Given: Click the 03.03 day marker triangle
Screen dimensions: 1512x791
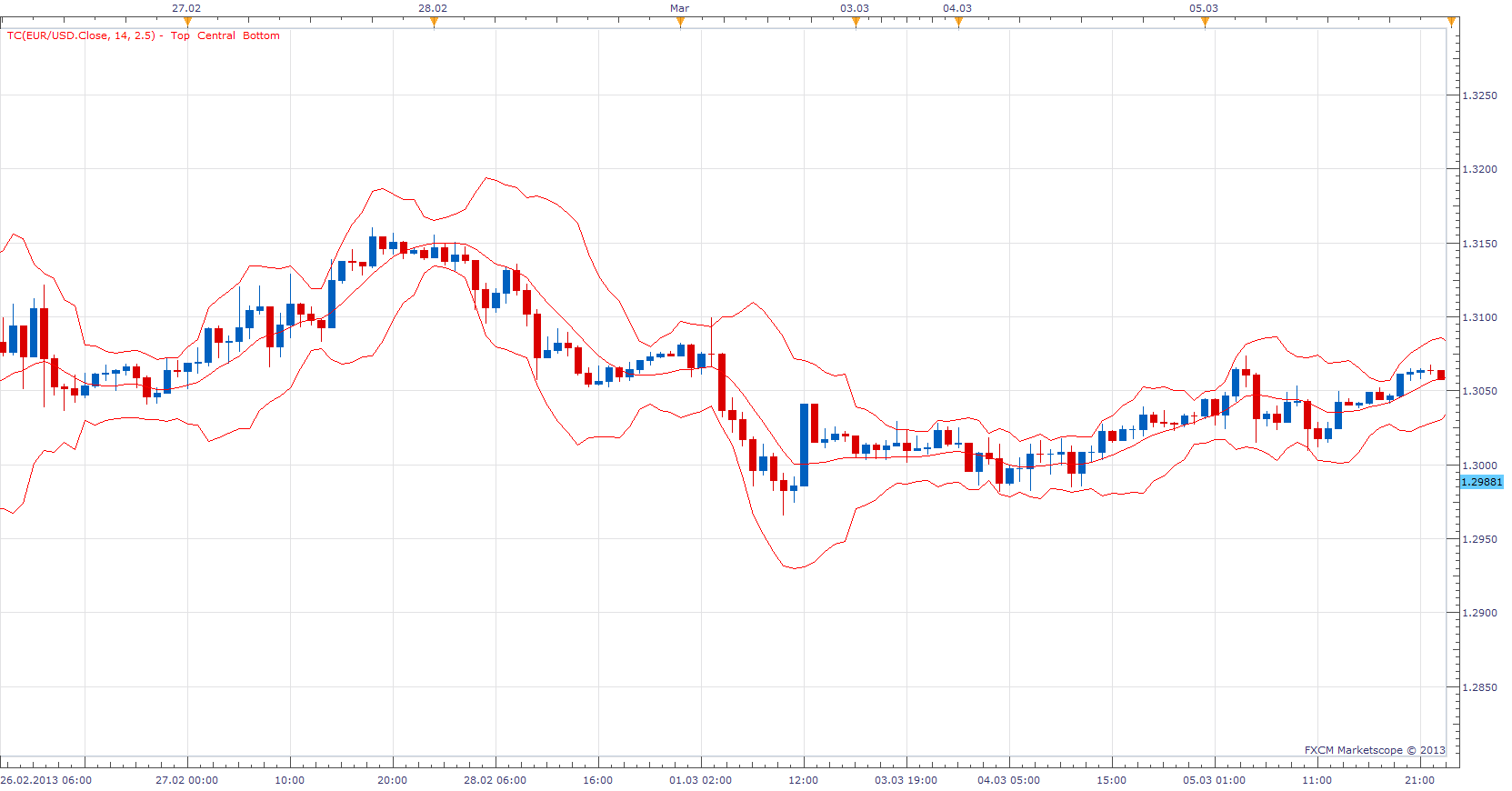Looking at the screenshot, I should [x=856, y=22].
